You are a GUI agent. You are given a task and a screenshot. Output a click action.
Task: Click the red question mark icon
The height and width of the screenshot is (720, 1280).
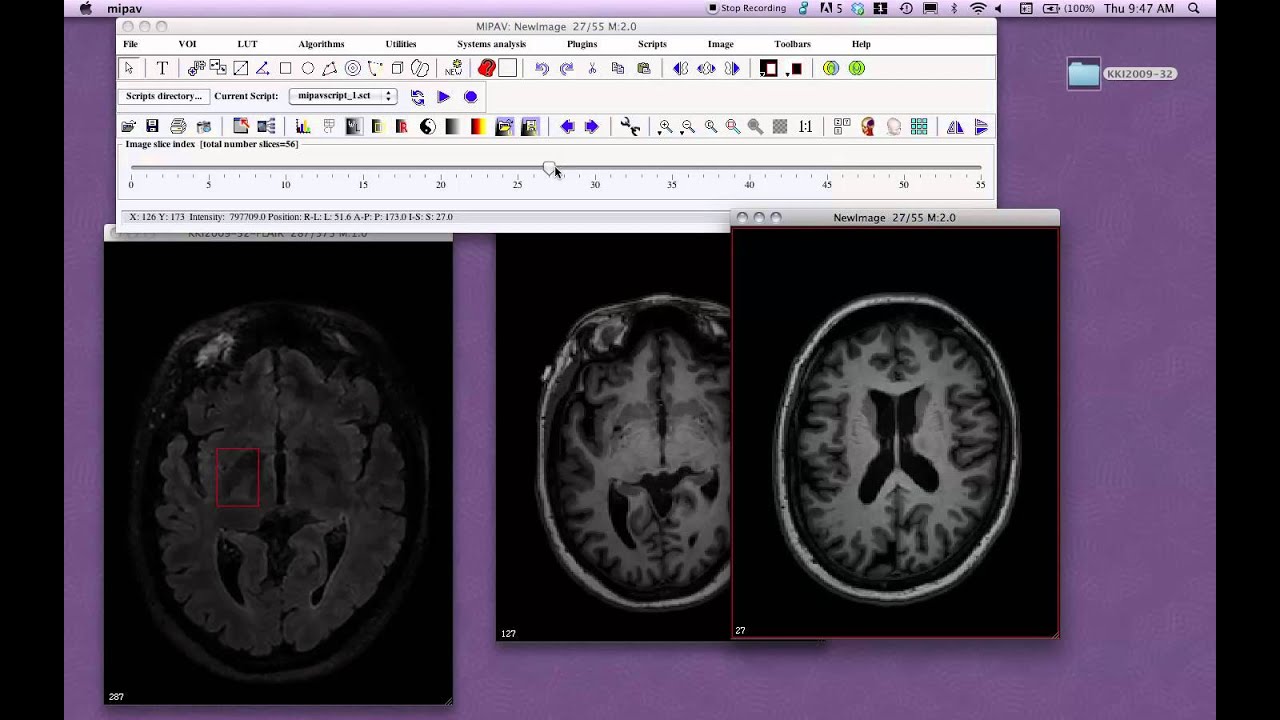tap(486, 68)
